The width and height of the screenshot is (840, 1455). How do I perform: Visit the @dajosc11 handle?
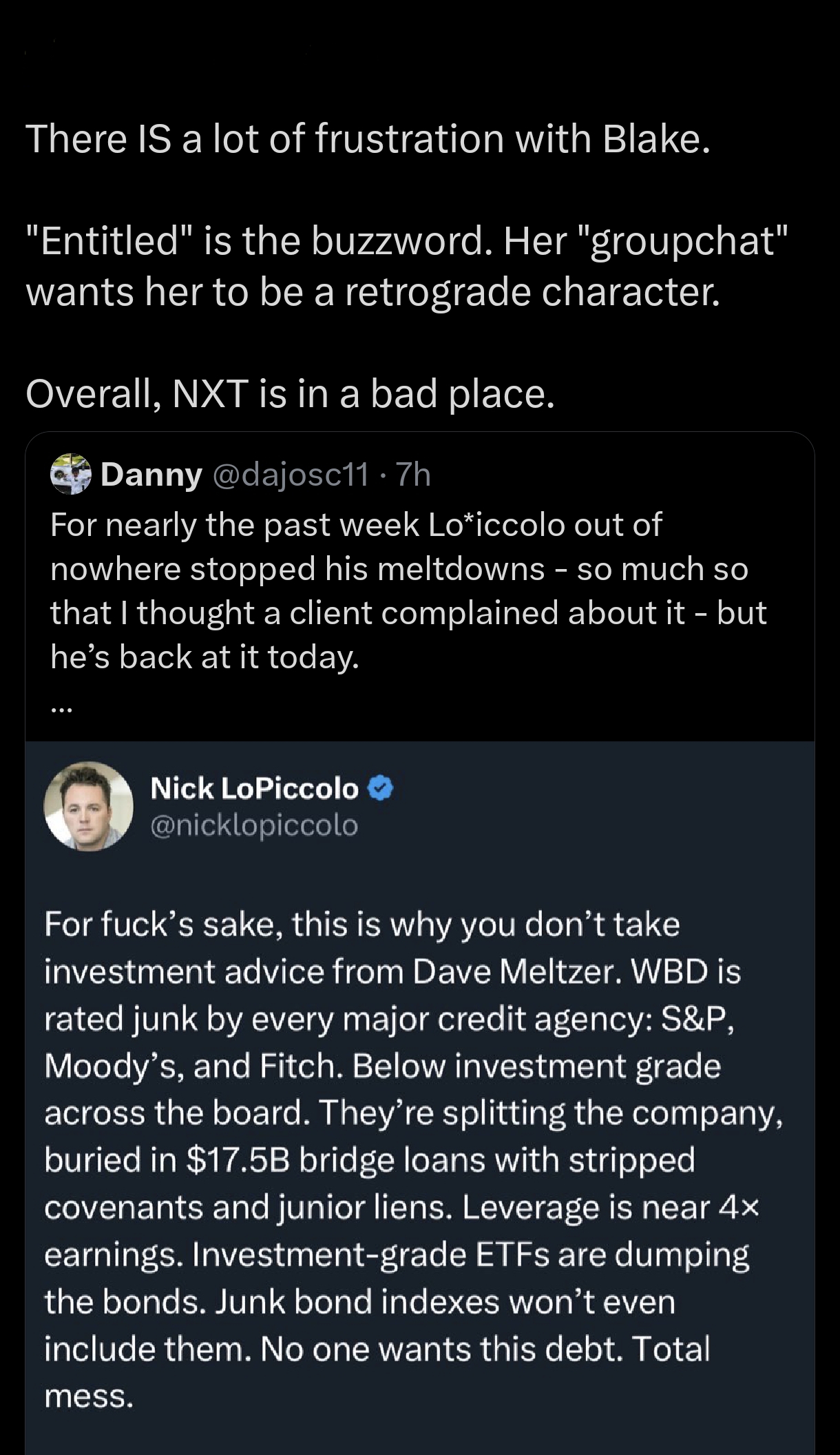click(291, 475)
